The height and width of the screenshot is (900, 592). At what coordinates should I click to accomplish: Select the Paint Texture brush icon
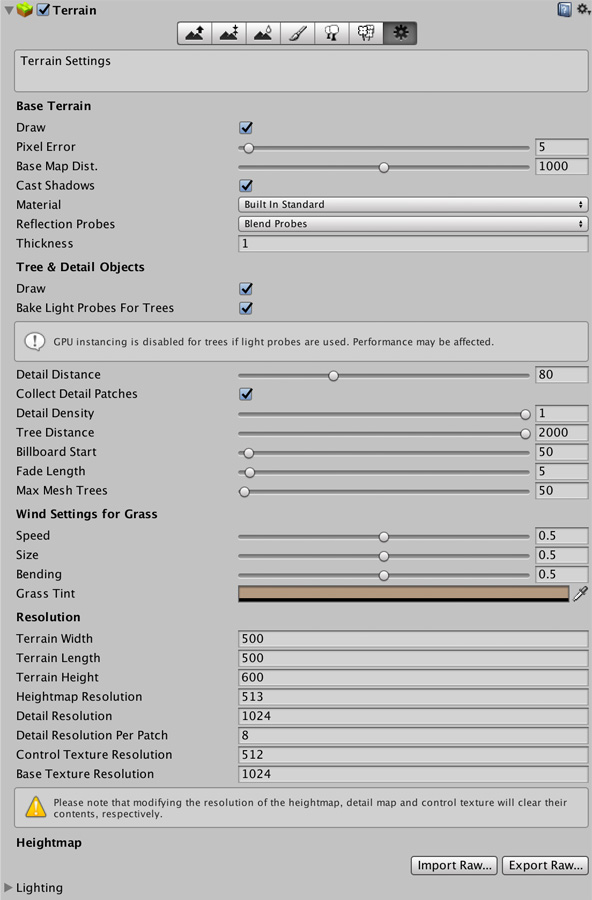click(x=297, y=33)
